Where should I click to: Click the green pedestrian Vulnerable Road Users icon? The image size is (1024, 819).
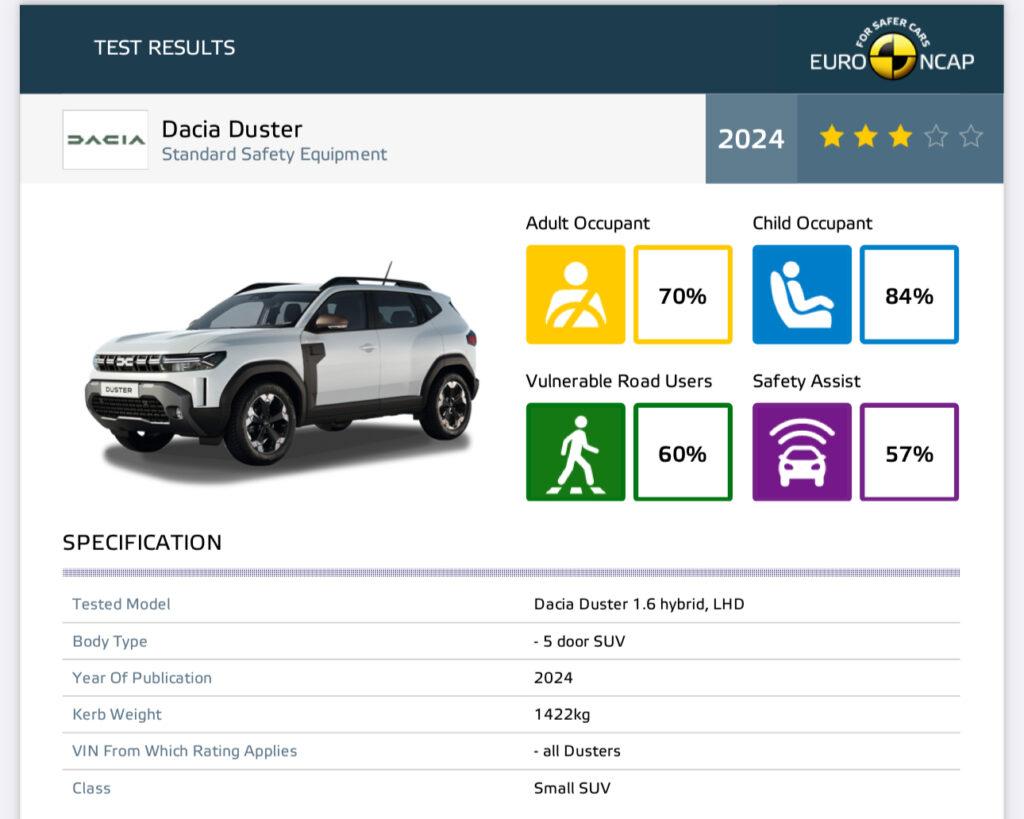pyautogui.click(x=575, y=452)
